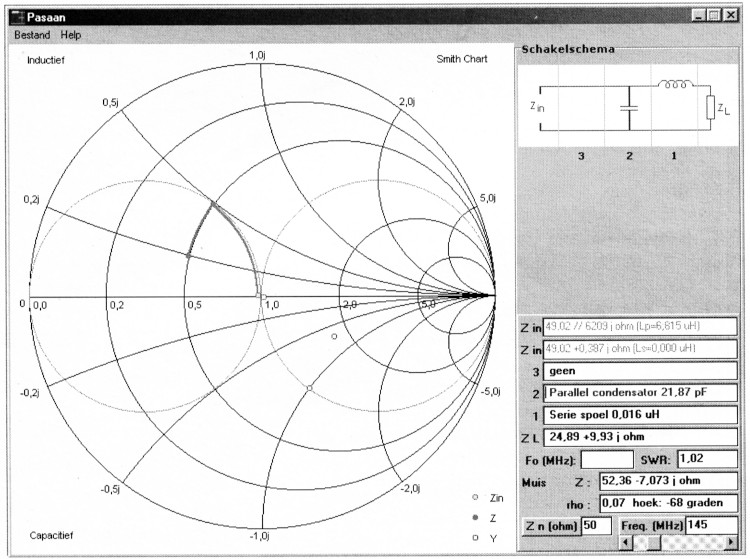Click the '-1,0j' label below Smith chart
750x559 pixels.
coord(259,536)
